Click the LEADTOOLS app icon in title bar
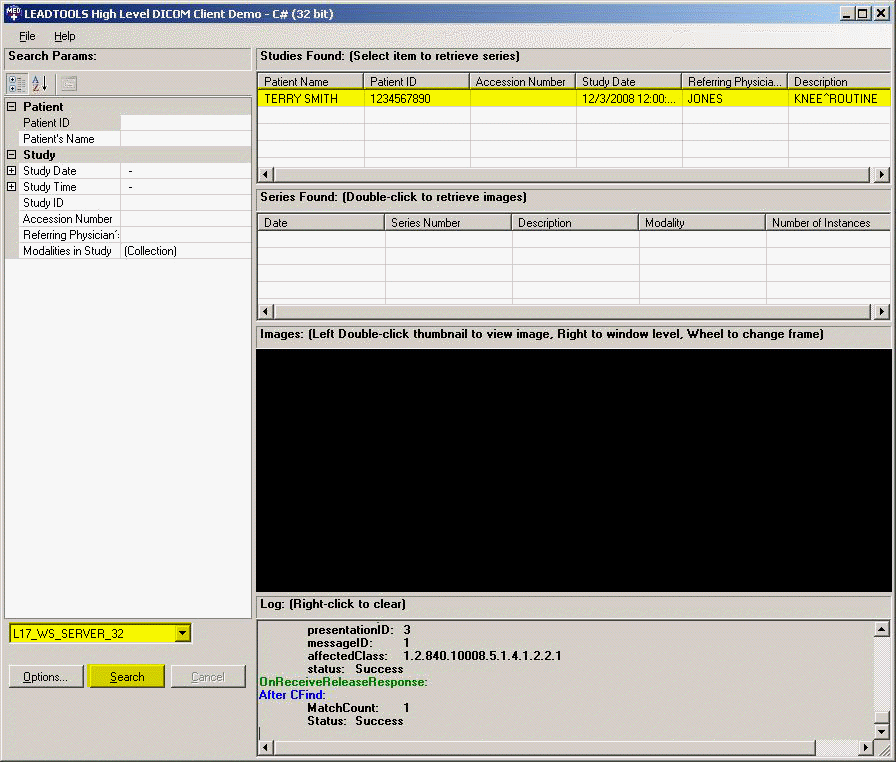The width and height of the screenshot is (896, 762). point(12,12)
